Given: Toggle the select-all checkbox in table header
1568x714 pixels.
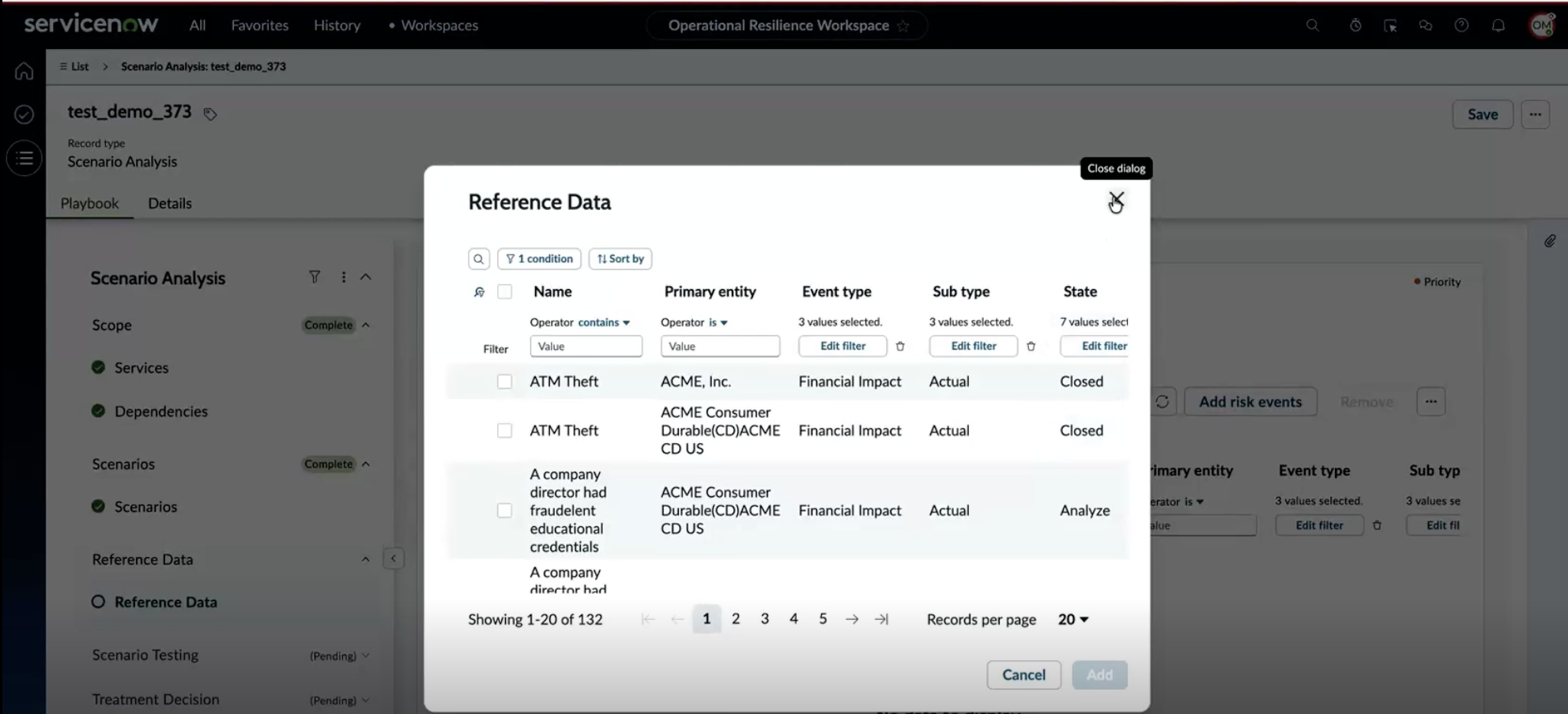Looking at the screenshot, I should coord(504,292).
